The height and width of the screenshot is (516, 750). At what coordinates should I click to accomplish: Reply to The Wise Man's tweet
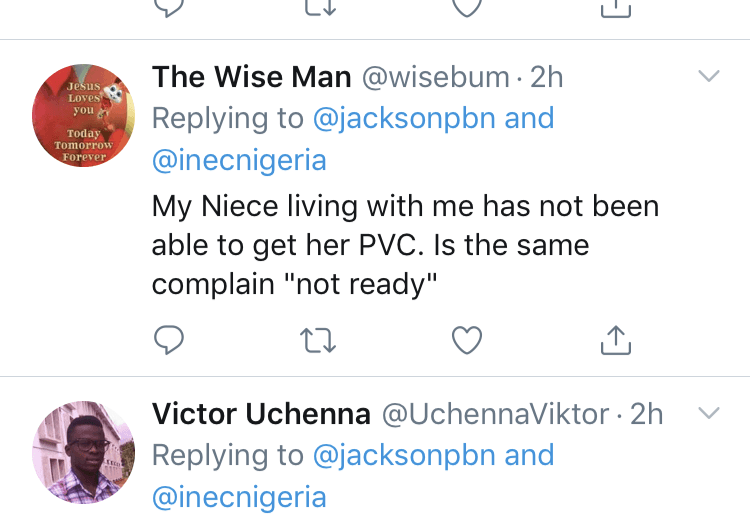coord(169,340)
